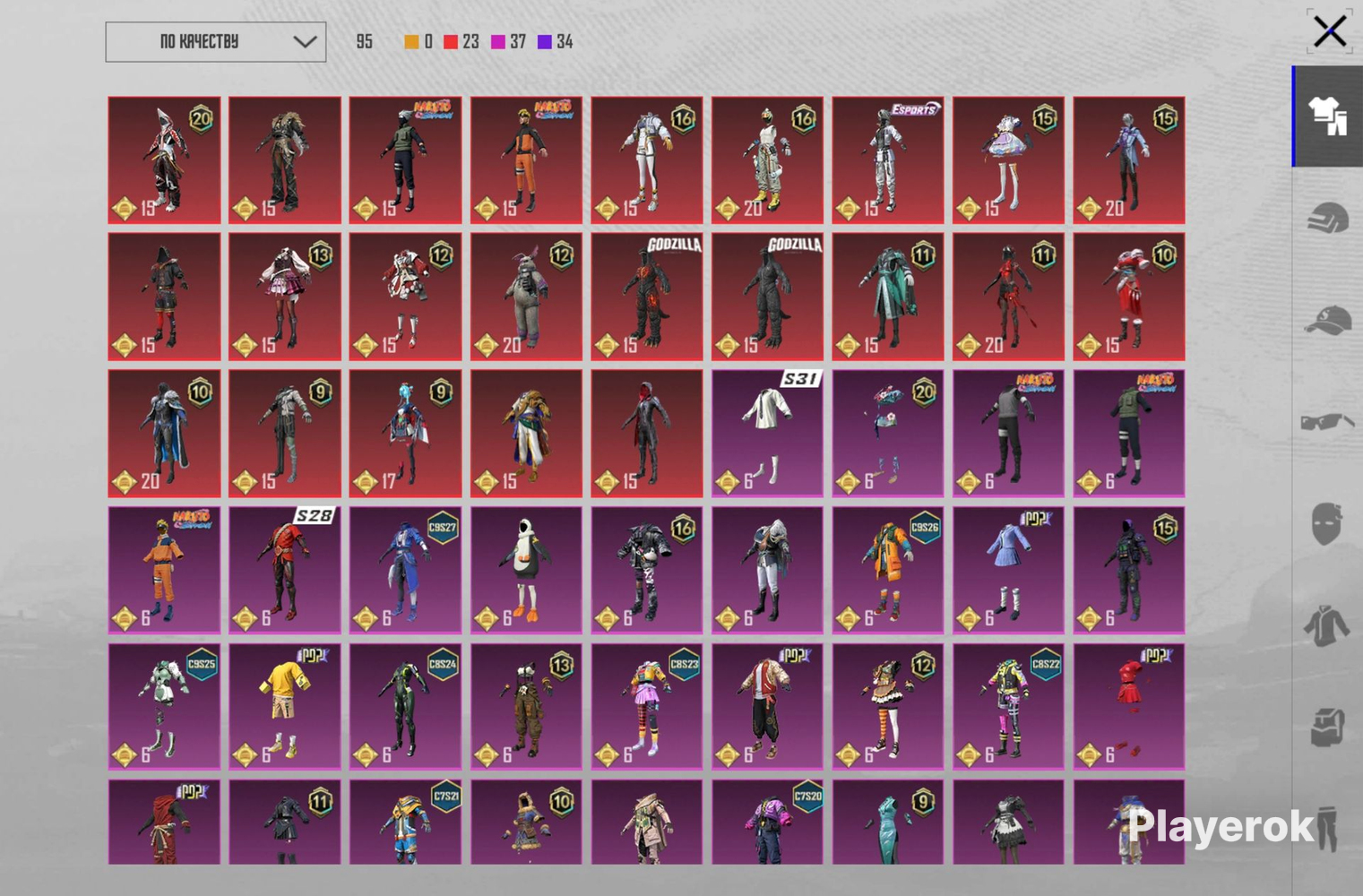1363x896 pixels.
Task: Select the red-tier outfit with level 20 badge
Action: click(164, 160)
